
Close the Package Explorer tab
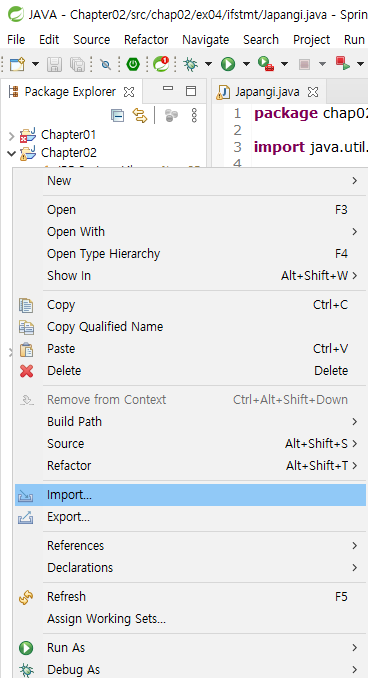point(129,92)
